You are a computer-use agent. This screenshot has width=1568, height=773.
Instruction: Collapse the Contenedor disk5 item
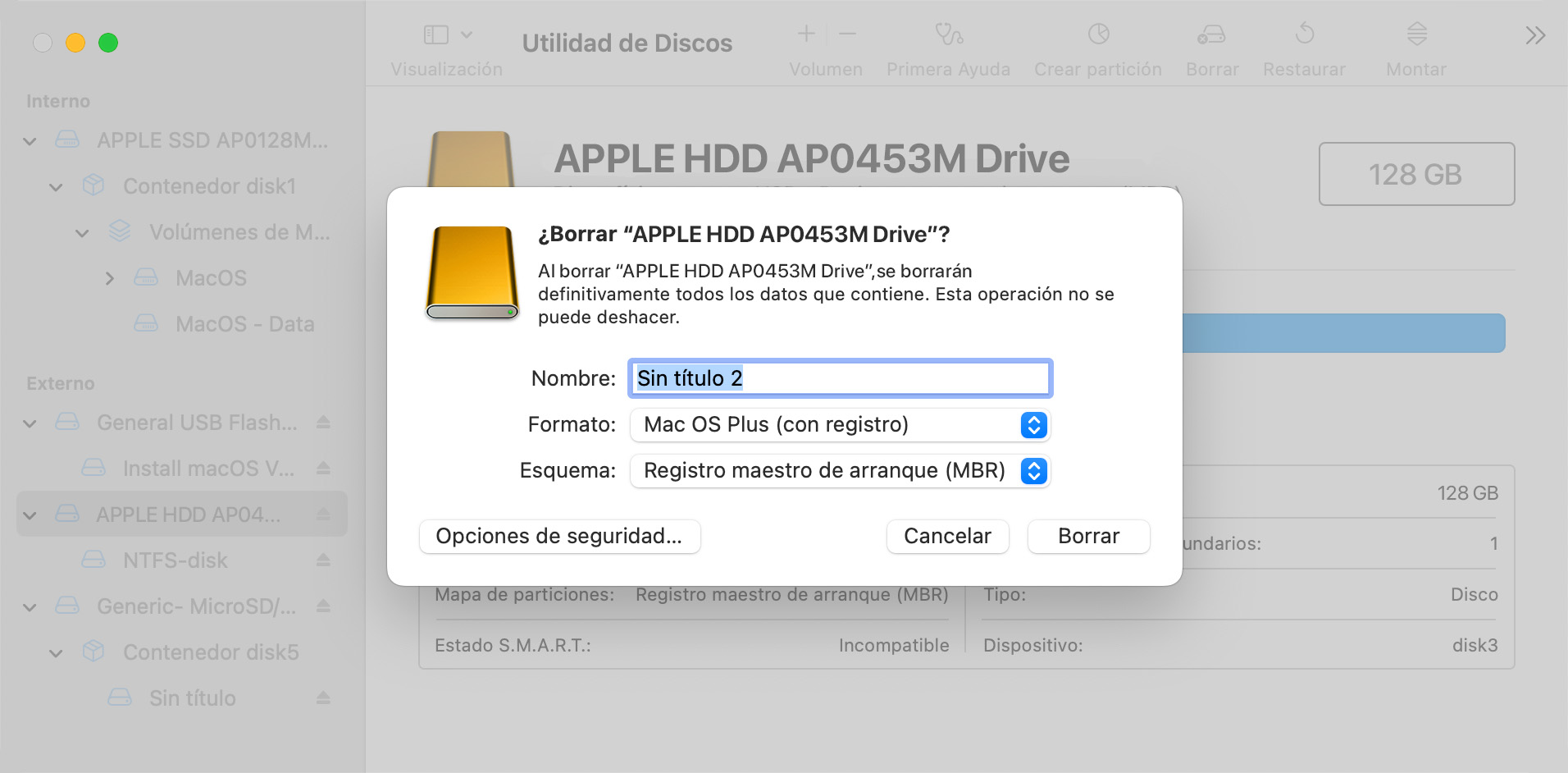point(56,653)
